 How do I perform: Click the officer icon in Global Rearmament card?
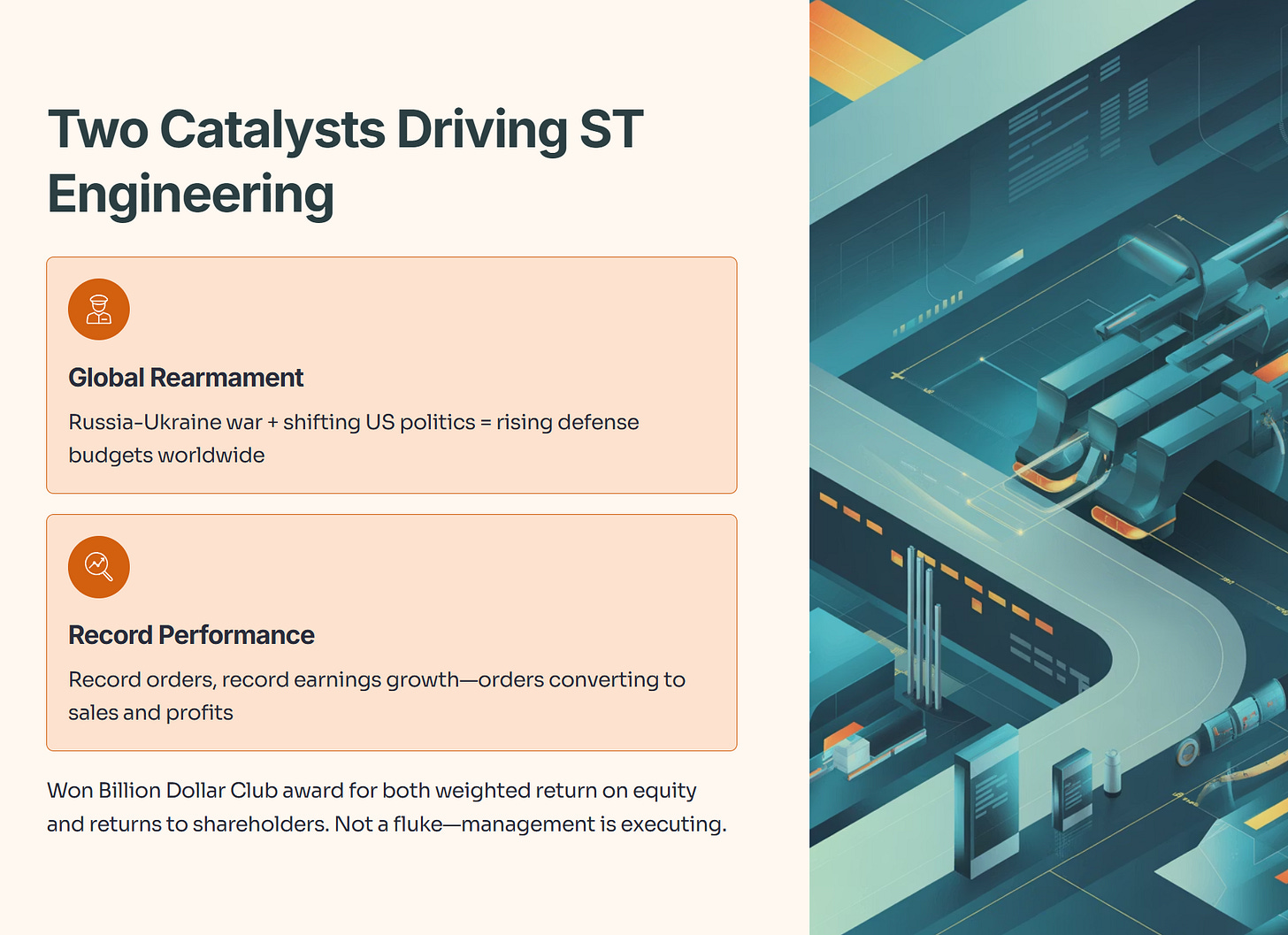99,310
